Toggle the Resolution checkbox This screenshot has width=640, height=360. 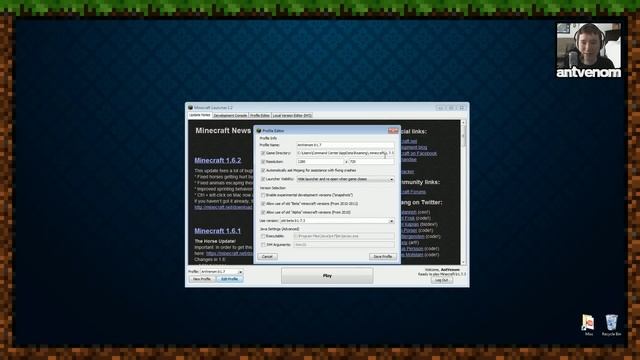263,162
